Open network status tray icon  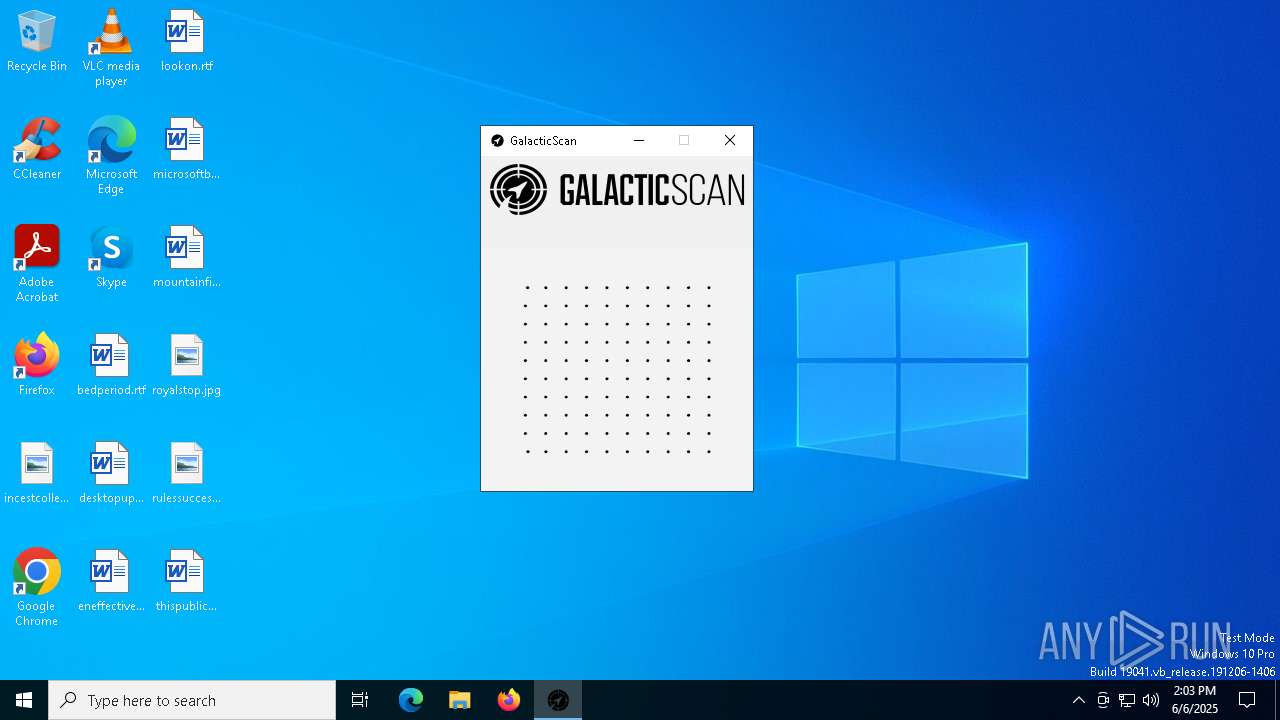pos(1127,700)
